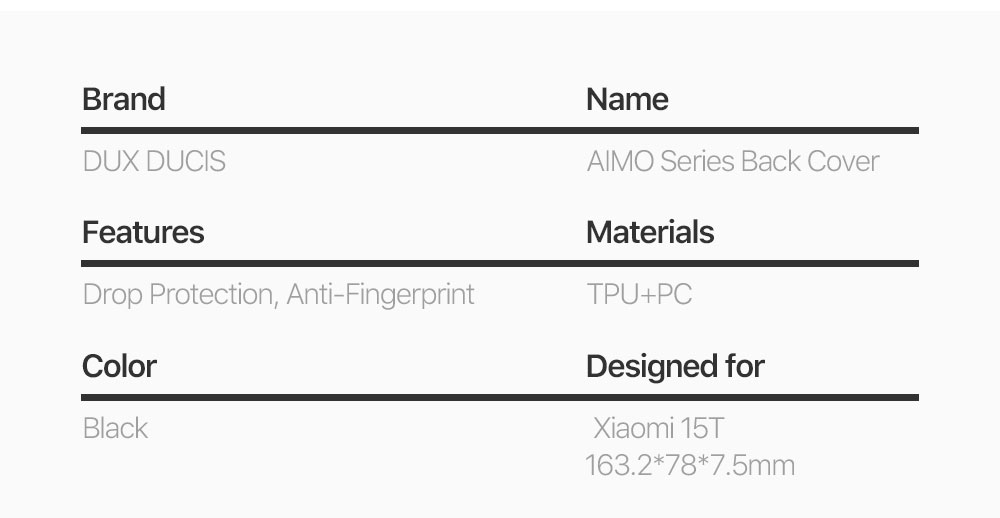Screen dimensions: 1000x518
Task: Select the 163.2*78*7.5mm dimensions text
Action: [690, 465]
